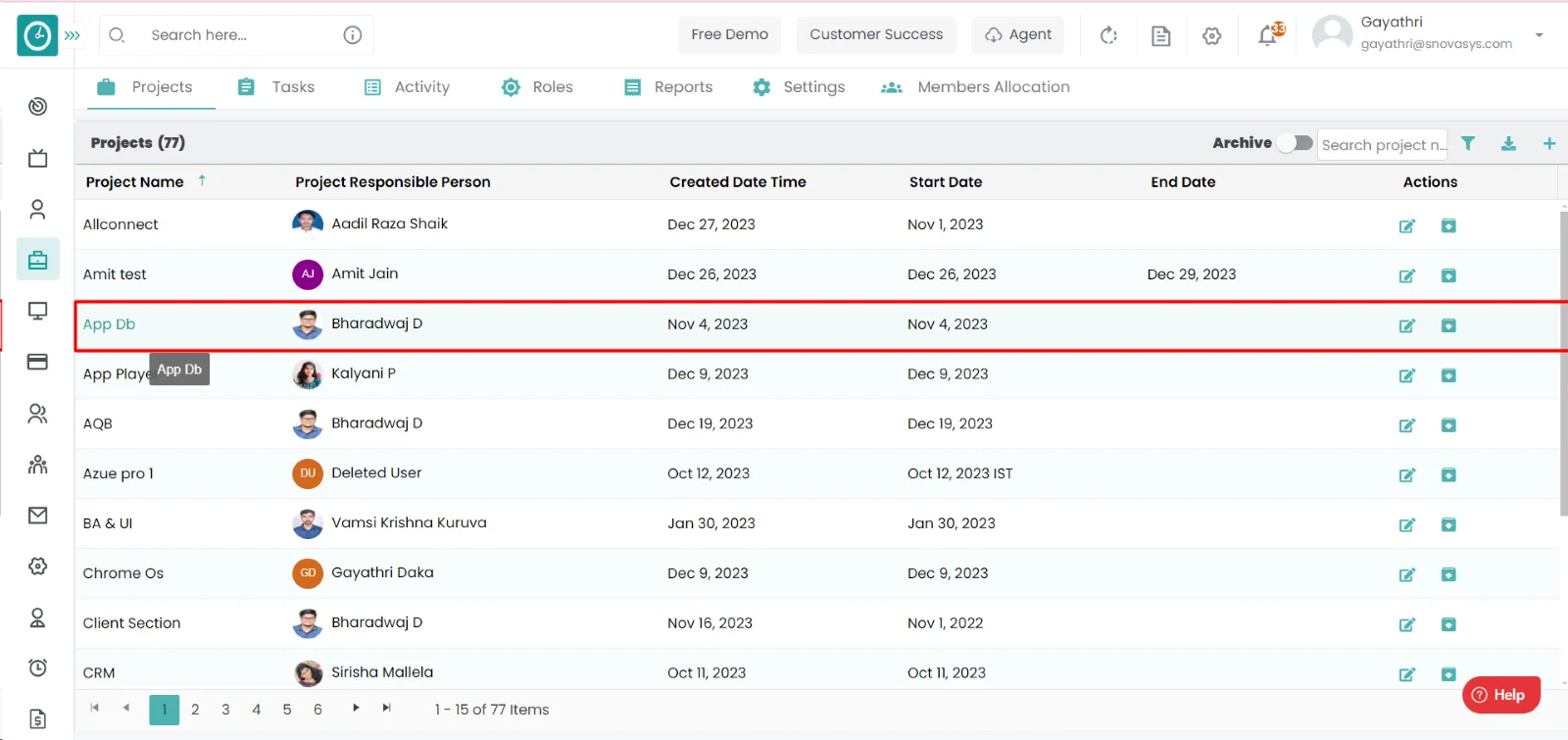Image resolution: width=1568 pixels, height=740 pixels.
Task: Click the plus icon to add project
Action: 1549,144
